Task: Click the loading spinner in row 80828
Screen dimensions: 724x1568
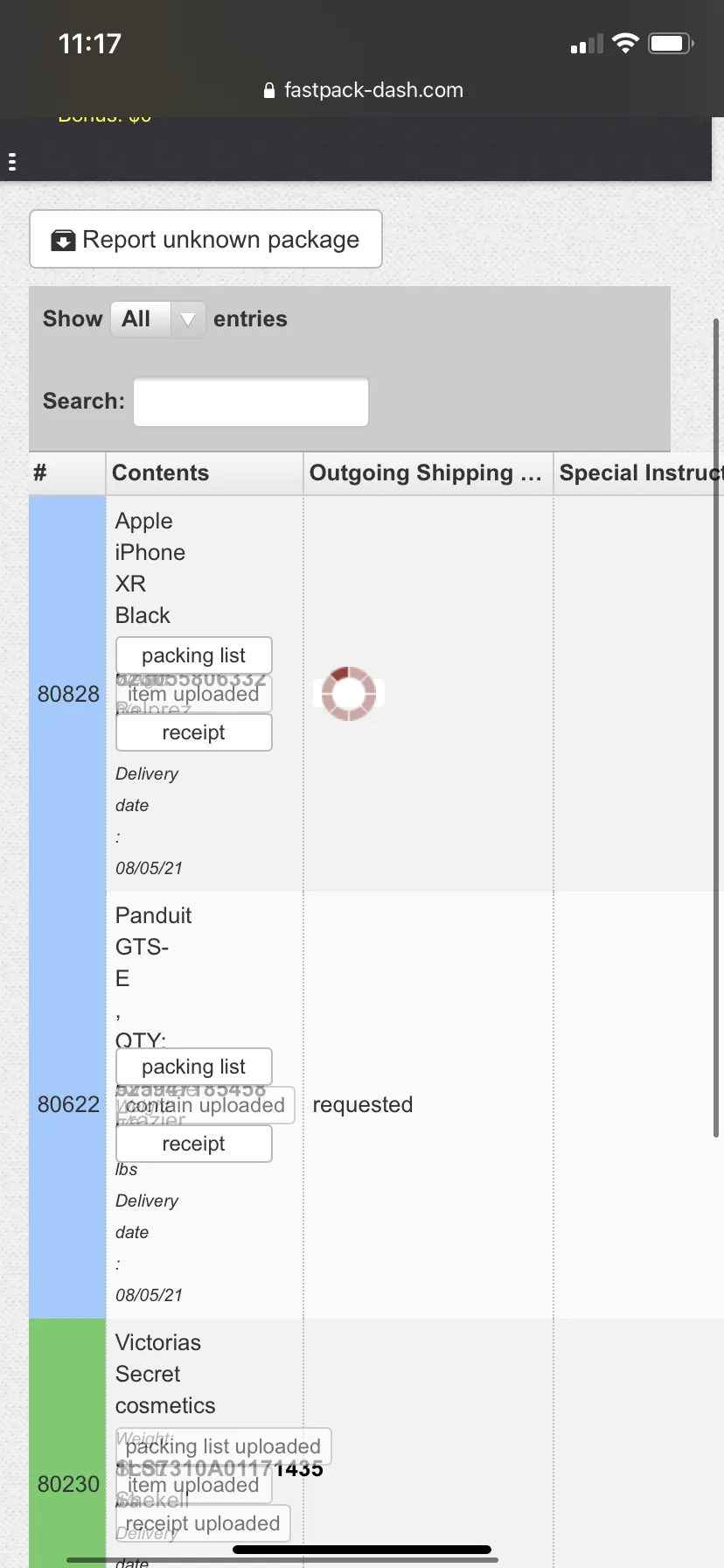Action: [349, 694]
